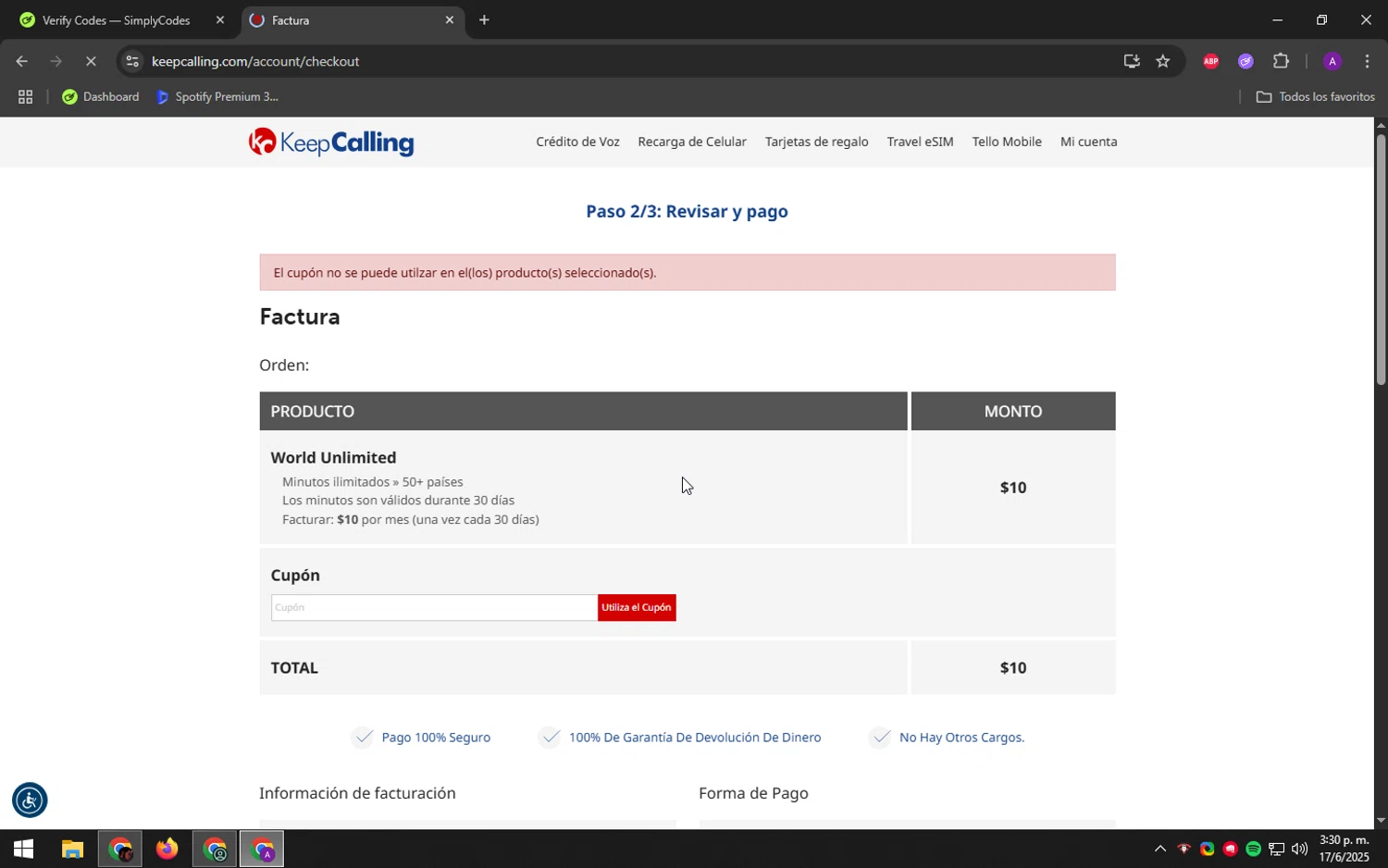The image size is (1388, 868).
Task: Go back to the previous page
Action: (x=21, y=61)
